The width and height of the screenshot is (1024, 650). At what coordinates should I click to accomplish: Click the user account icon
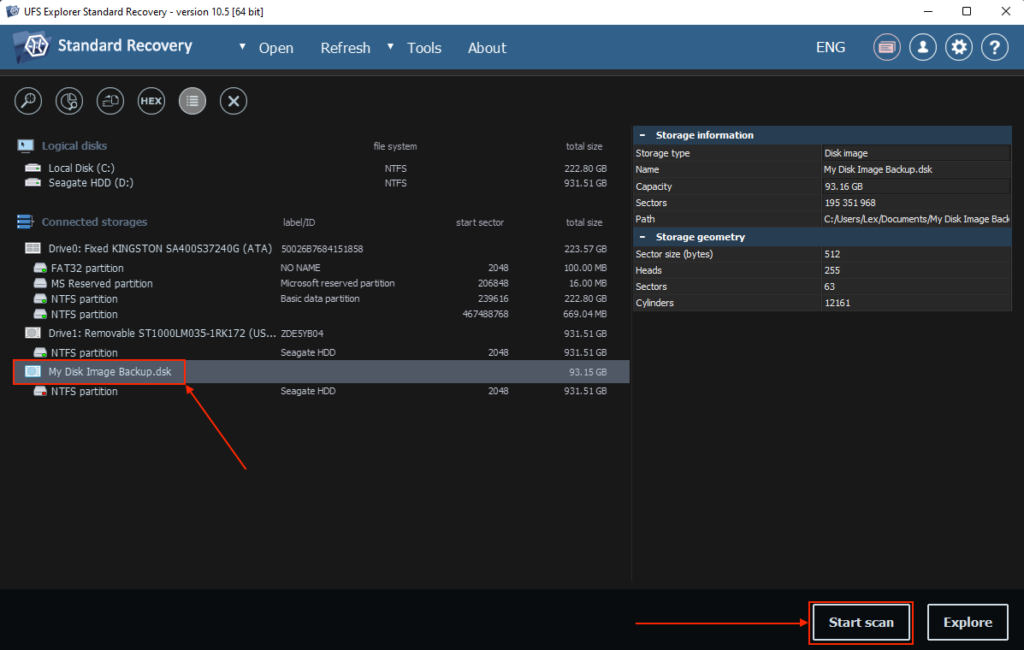922,47
